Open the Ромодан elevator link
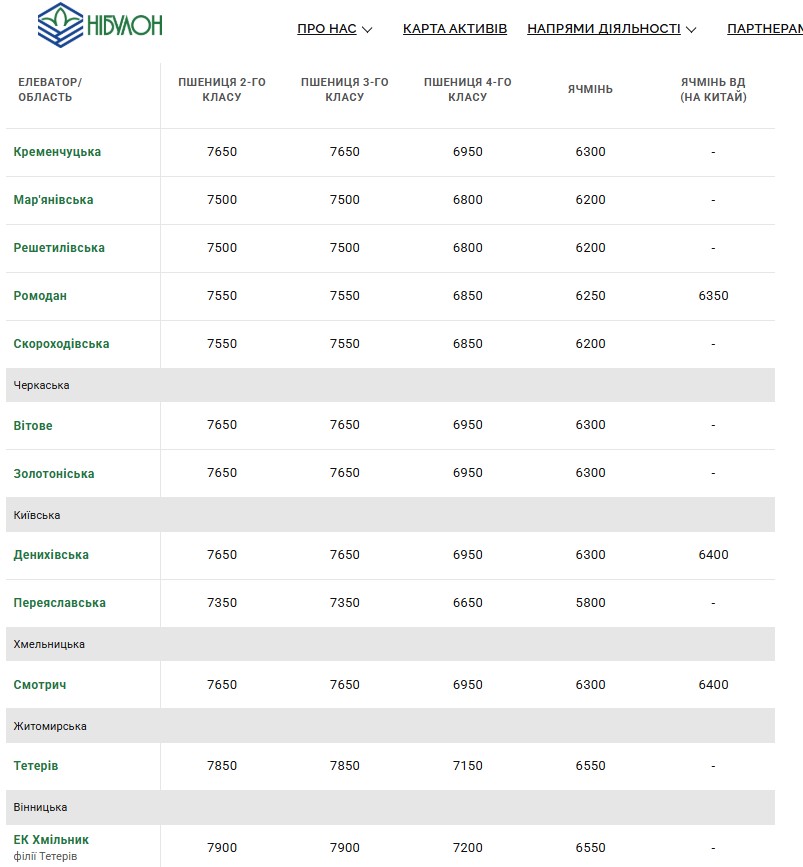This screenshot has width=803, height=867. coord(40,296)
